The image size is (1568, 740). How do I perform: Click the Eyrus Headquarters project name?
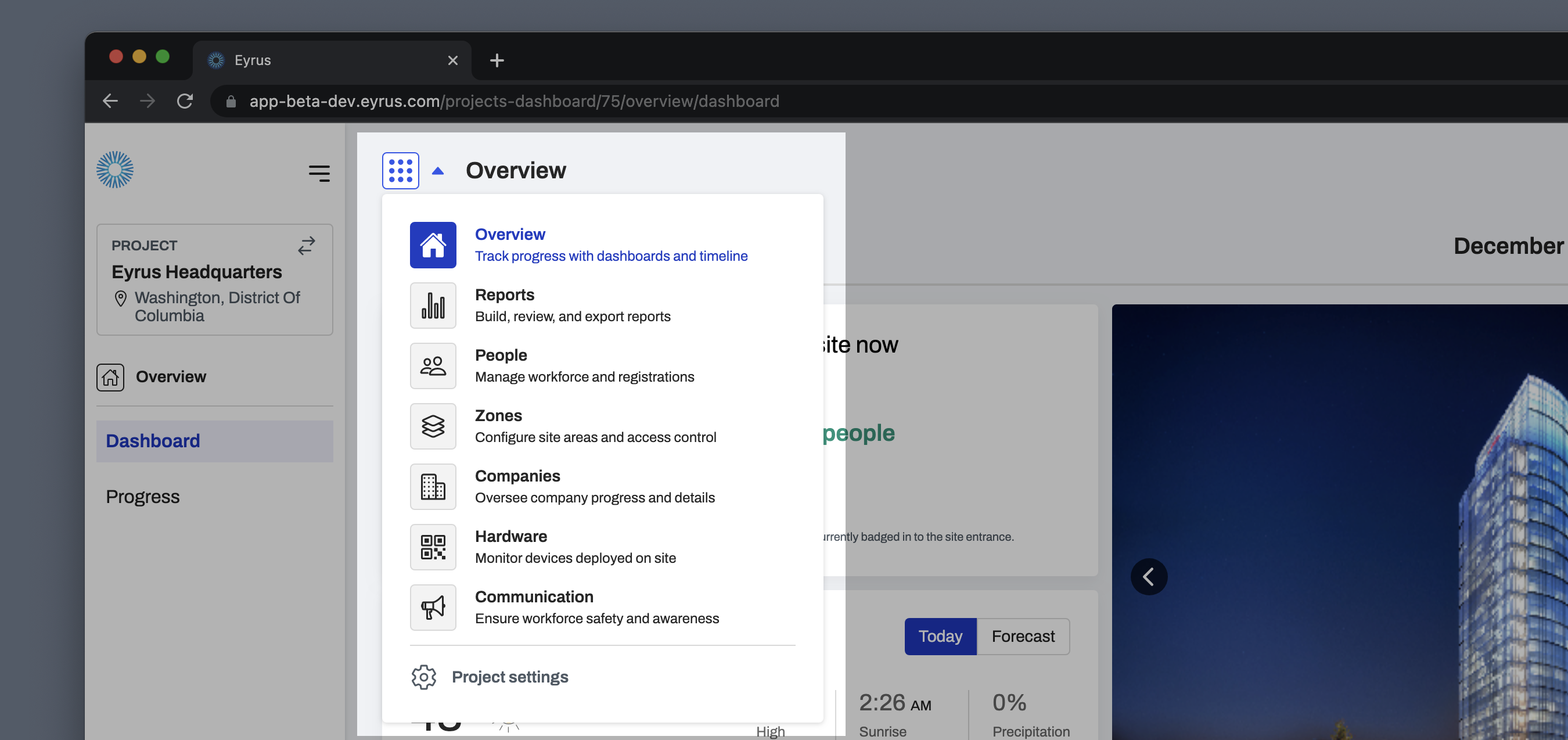click(197, 272)
